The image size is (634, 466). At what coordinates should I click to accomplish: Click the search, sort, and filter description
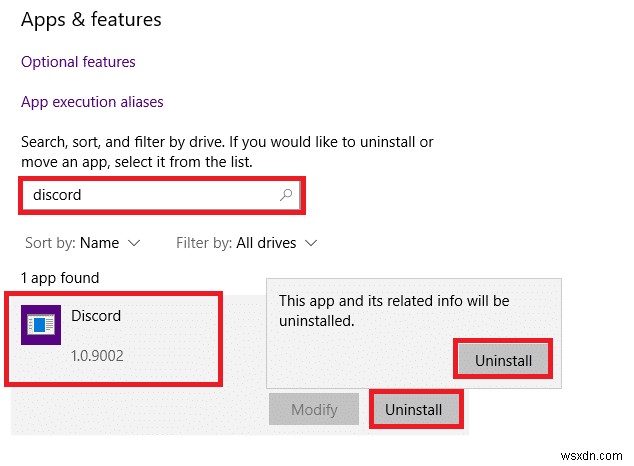point(227,151)
